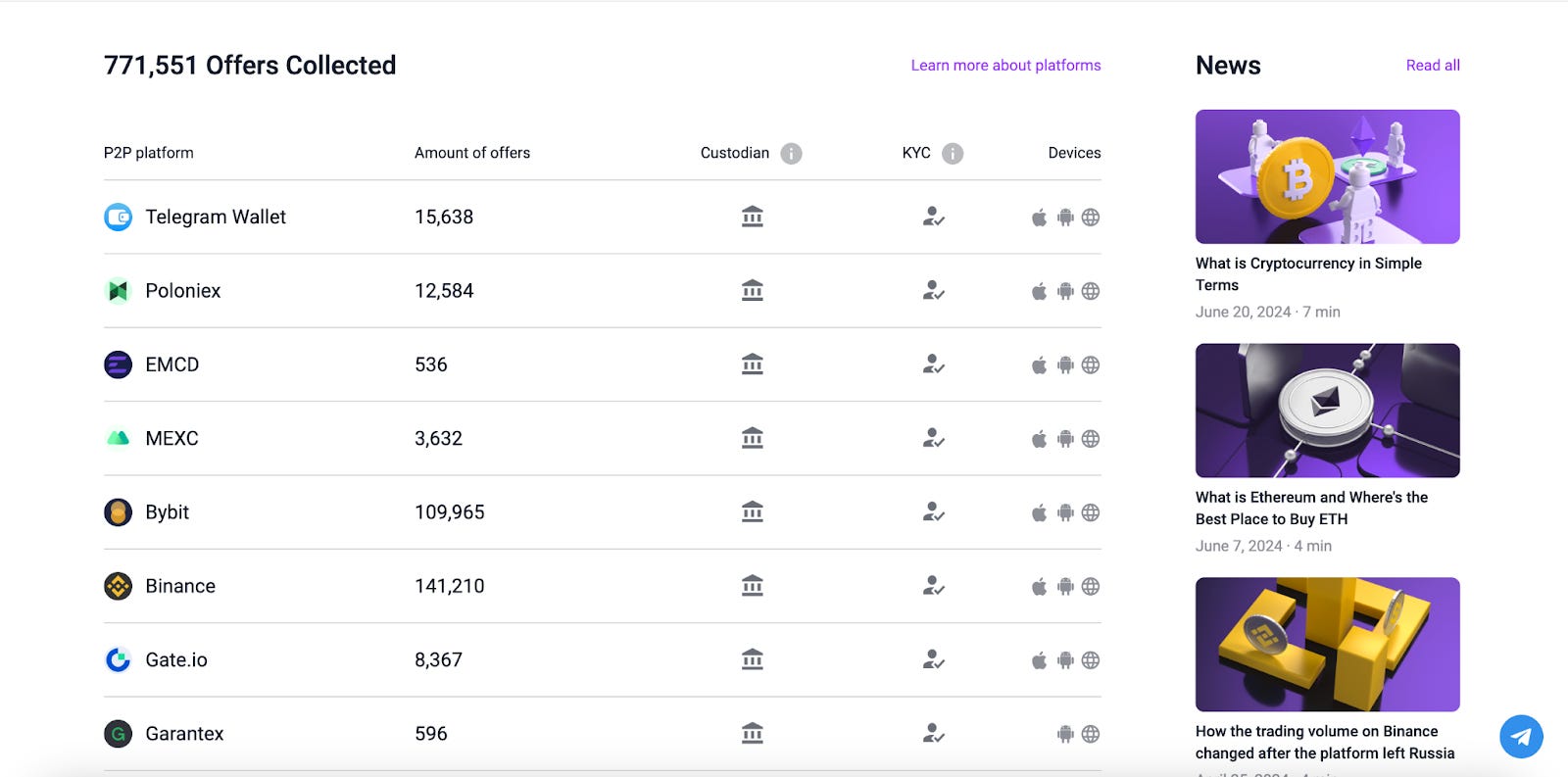Click Read all news link
The height and width of the screenshot is (777, 1568).
[x=1432, y=66]
